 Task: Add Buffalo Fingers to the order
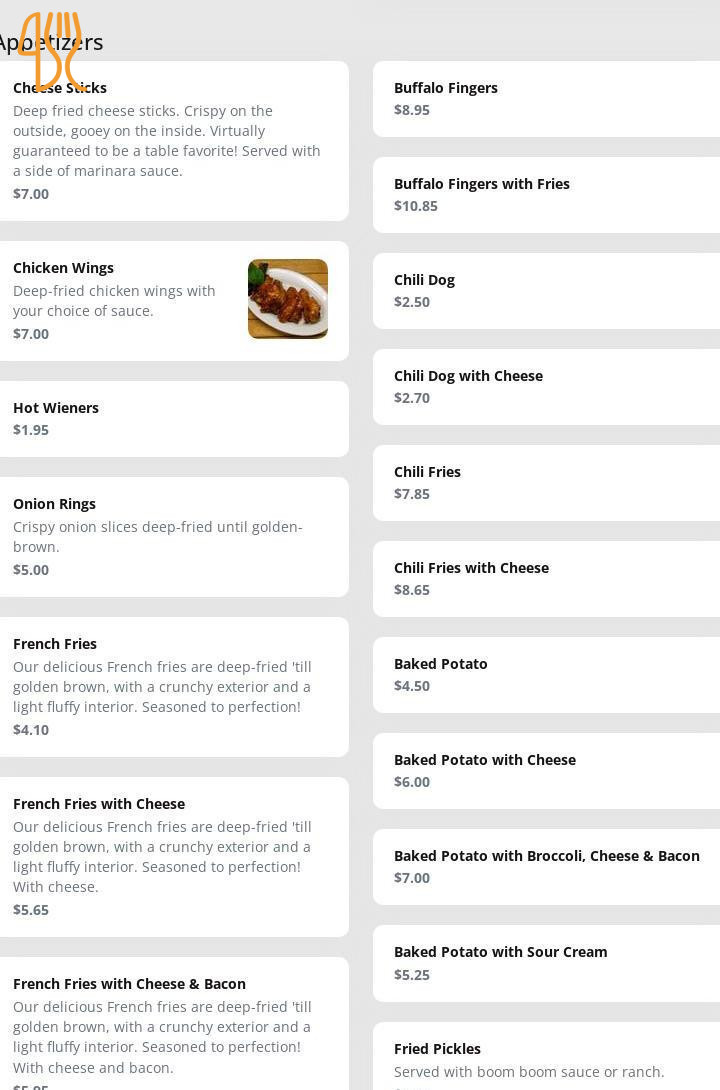546,99
